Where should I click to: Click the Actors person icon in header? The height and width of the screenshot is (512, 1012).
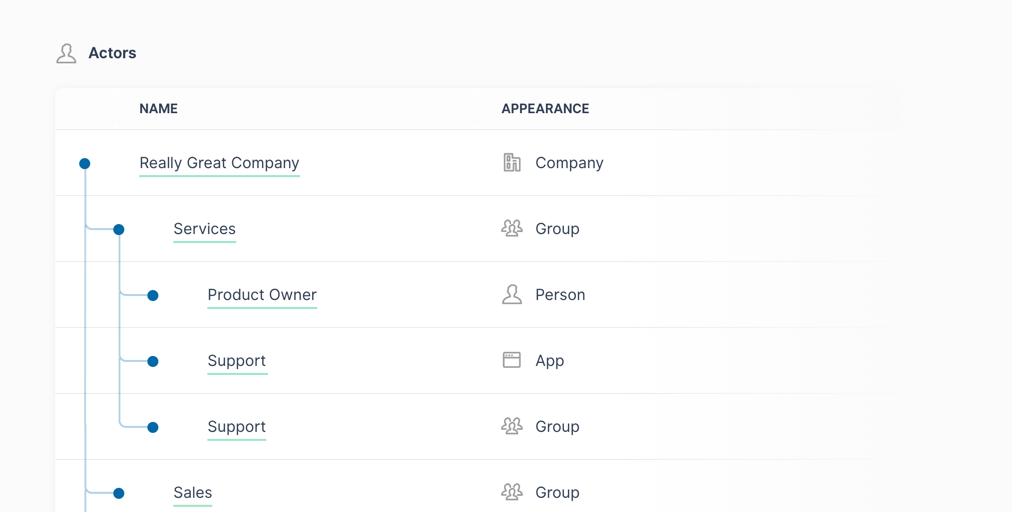pyautogui.click(x=66, y=54)
